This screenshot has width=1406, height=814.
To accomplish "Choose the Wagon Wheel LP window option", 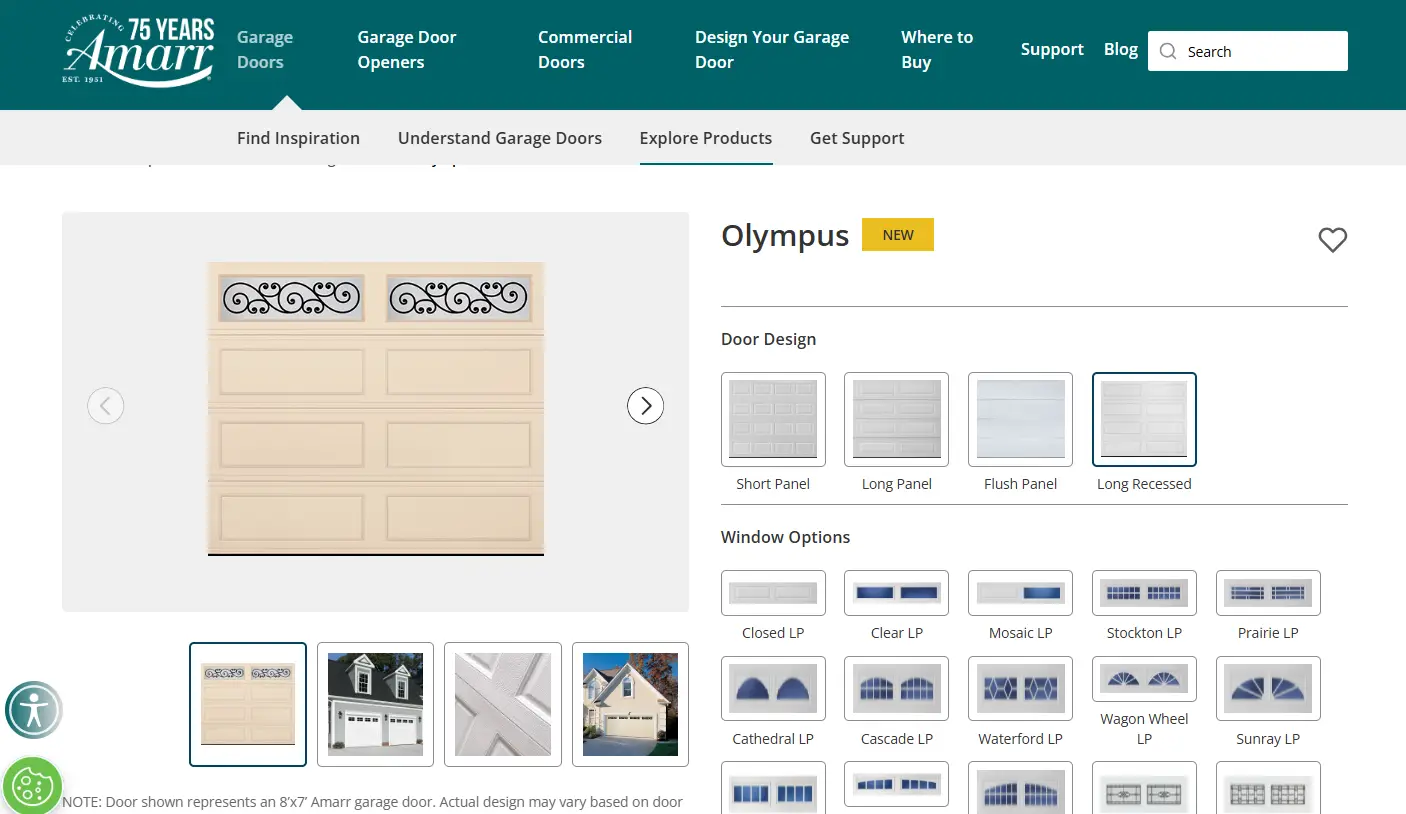I will pos(1144,680).
